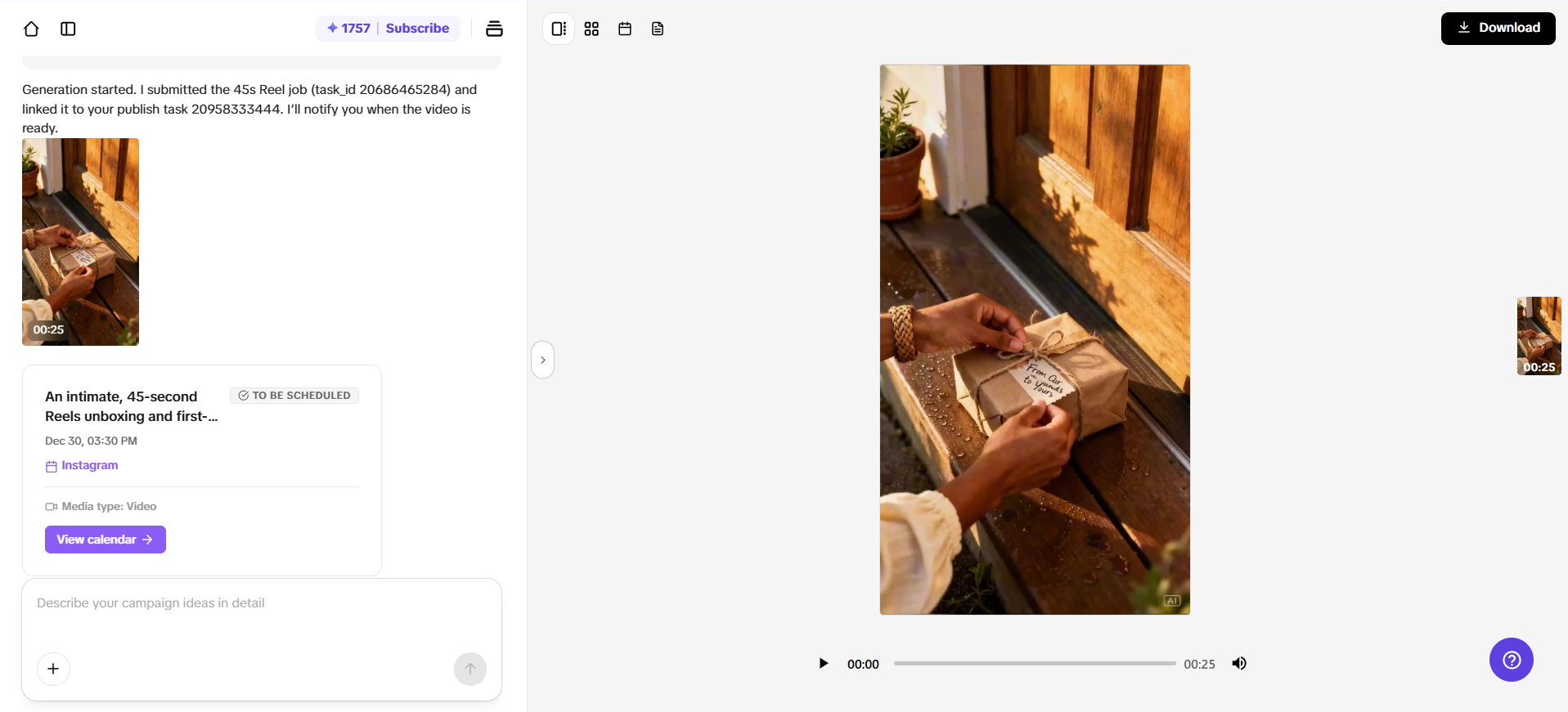This screenshot has height=712, width=1568.
Task: Click the 'Dec 30, 03:30 PM' schedule date
Action: pos(91,441)
